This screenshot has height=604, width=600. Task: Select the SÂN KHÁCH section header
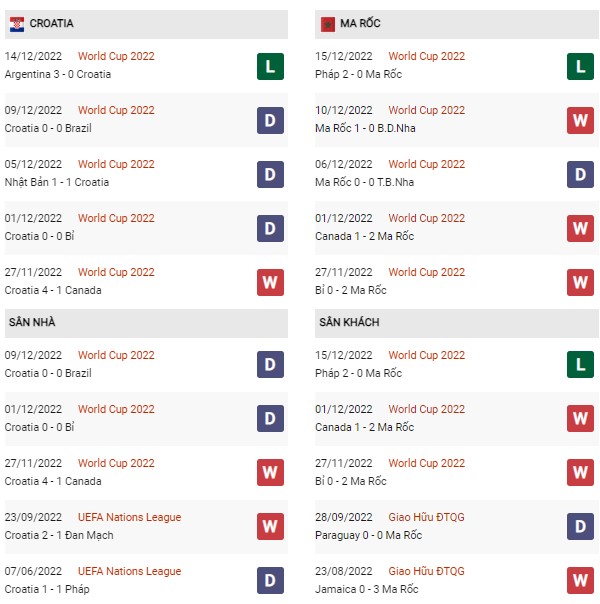[x=349, y=322]
